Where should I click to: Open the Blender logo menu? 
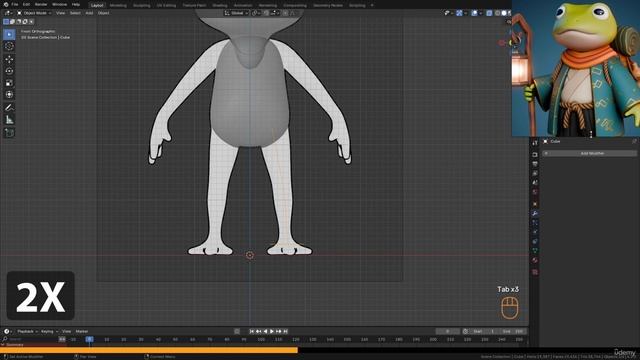click(6, 4)
